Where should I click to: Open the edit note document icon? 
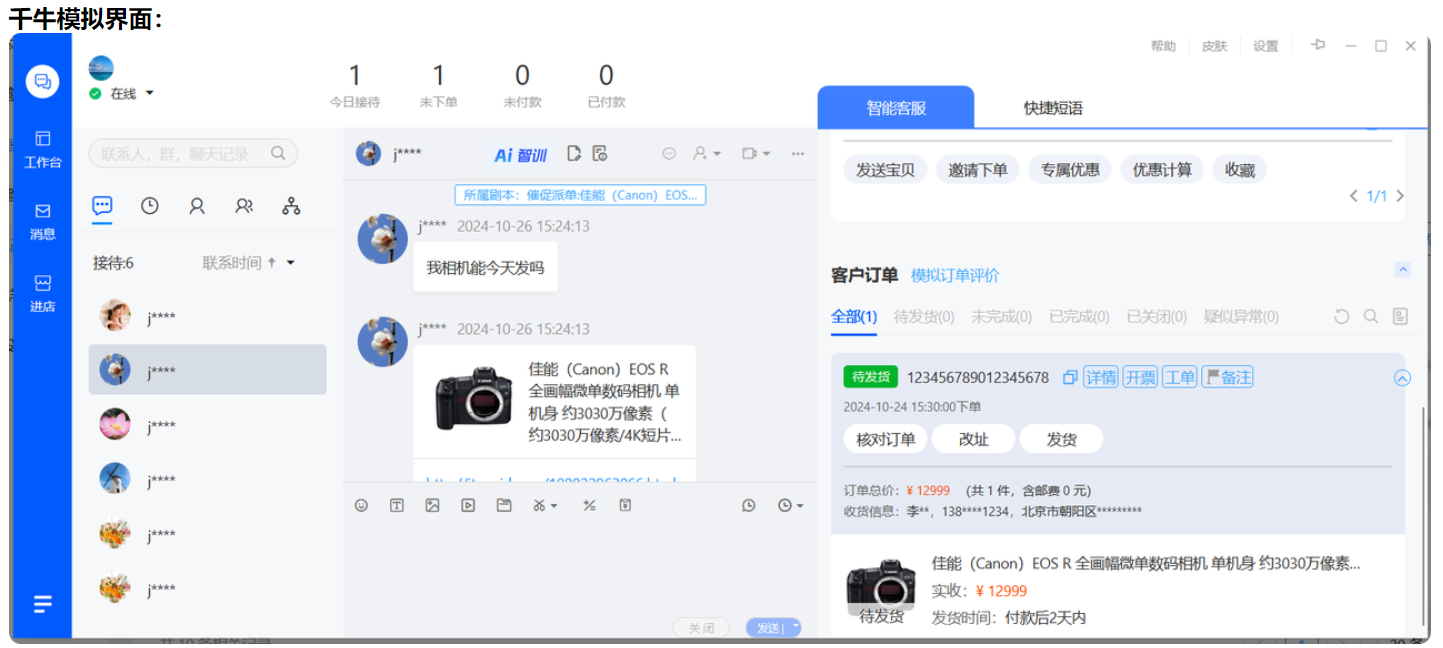pyautogui.click(x=574, y=153)
